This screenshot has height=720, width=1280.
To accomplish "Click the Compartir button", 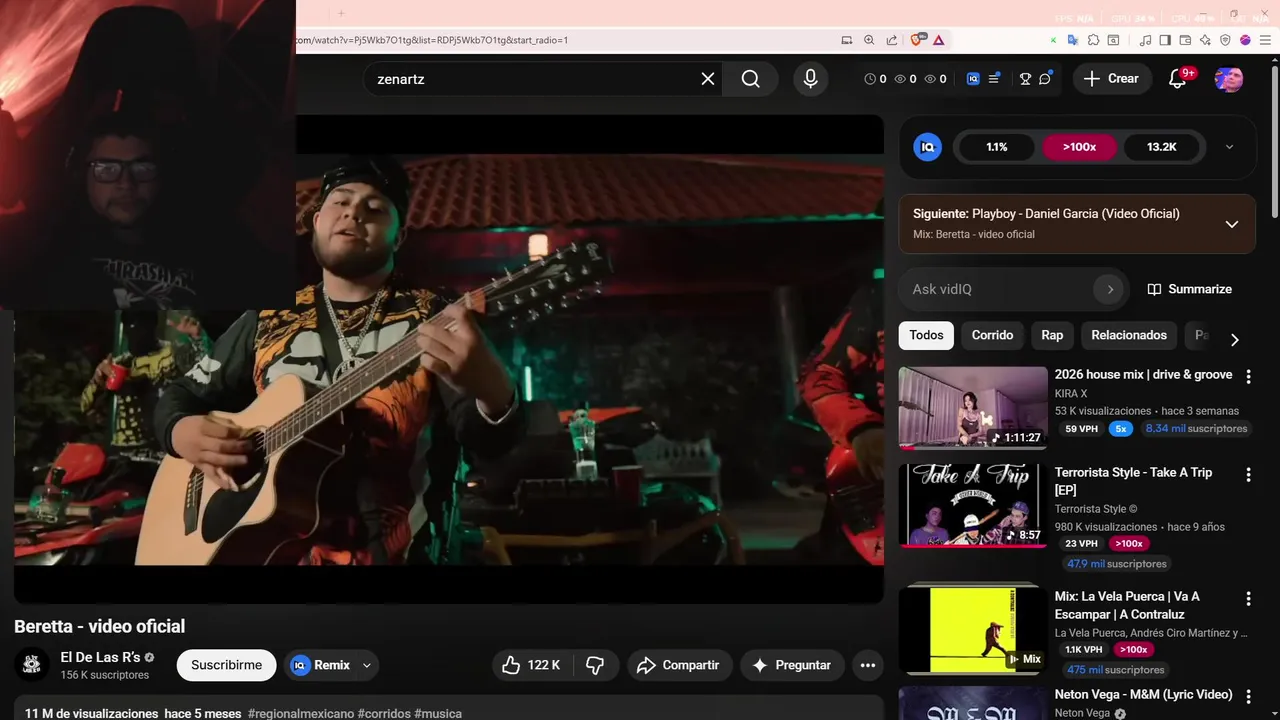I will coord(679,665).
